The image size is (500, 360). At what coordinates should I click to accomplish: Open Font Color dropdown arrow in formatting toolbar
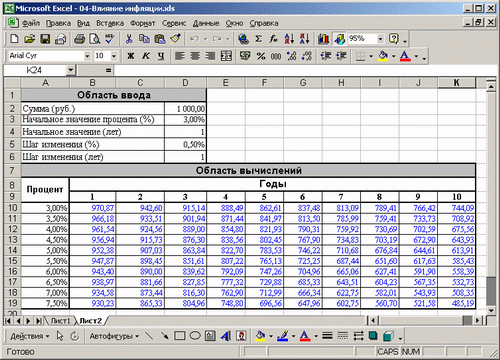pyautogui.click(x=416, y=56)
